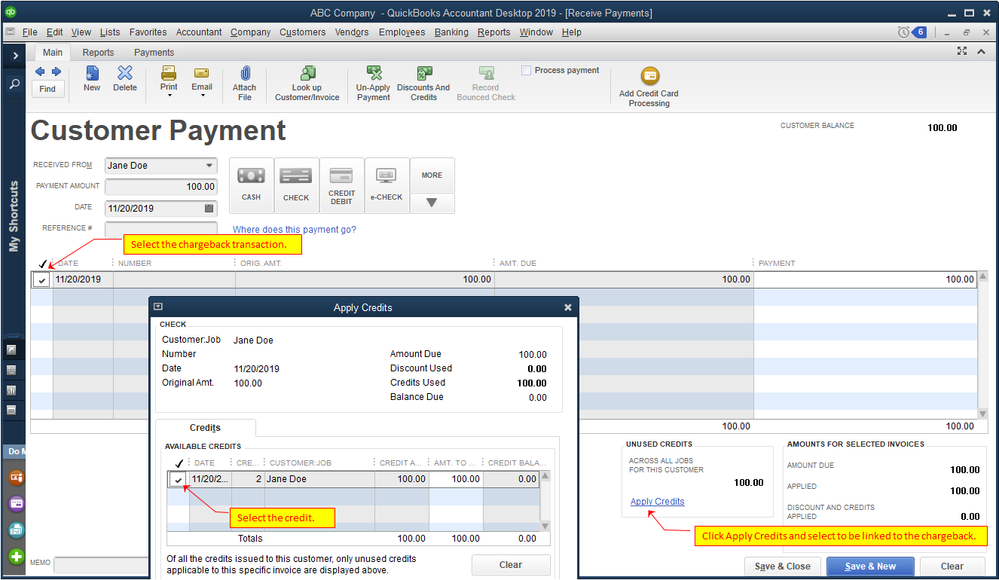
Task: Expand the MORE payment methods arrow
Action: tap(432, 203)
